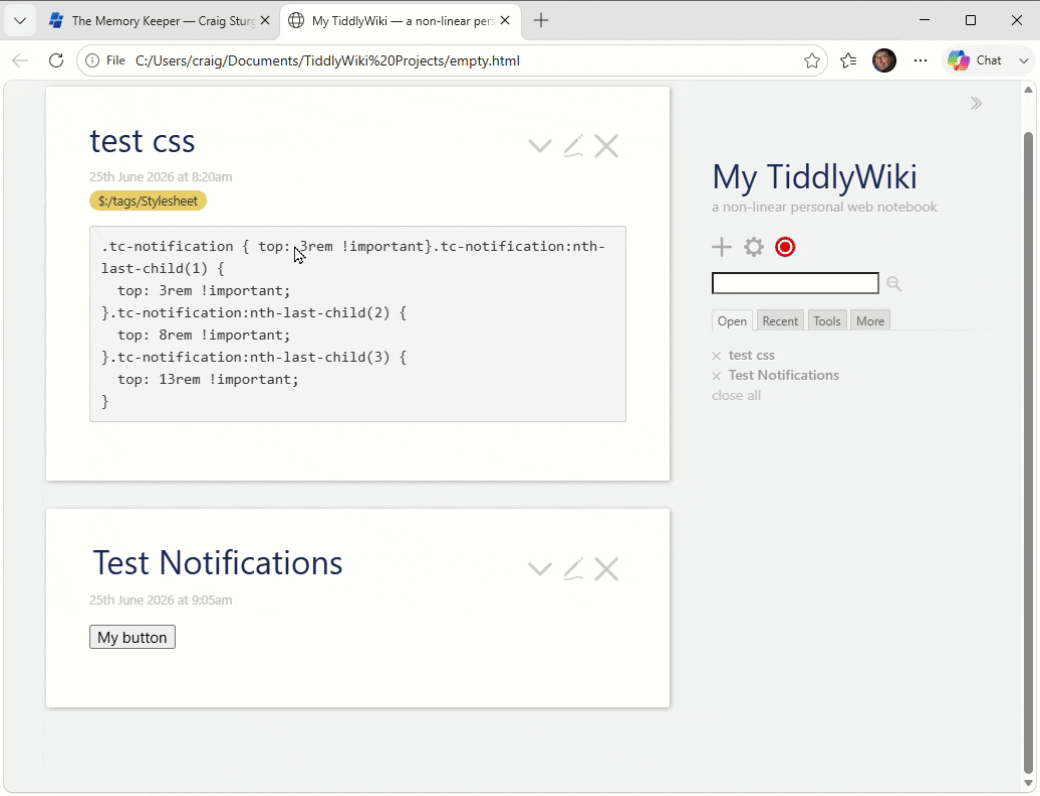1040x796 pixels.
Task: Create a new tiddler with the plus icon
Action: (x=722, y=247)
